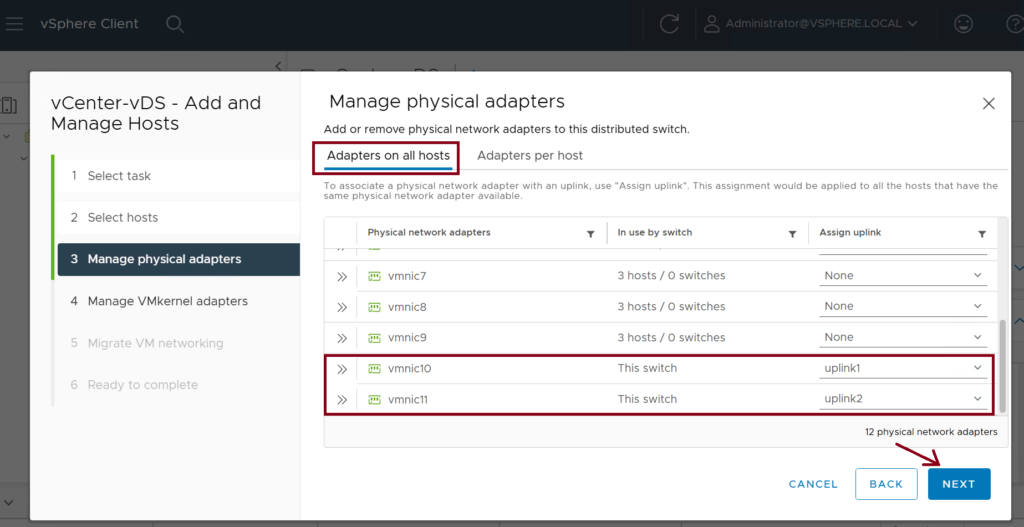Click "This switch" in the vmnic10 row
1024x527 pixels.
[x=647, y=368]
